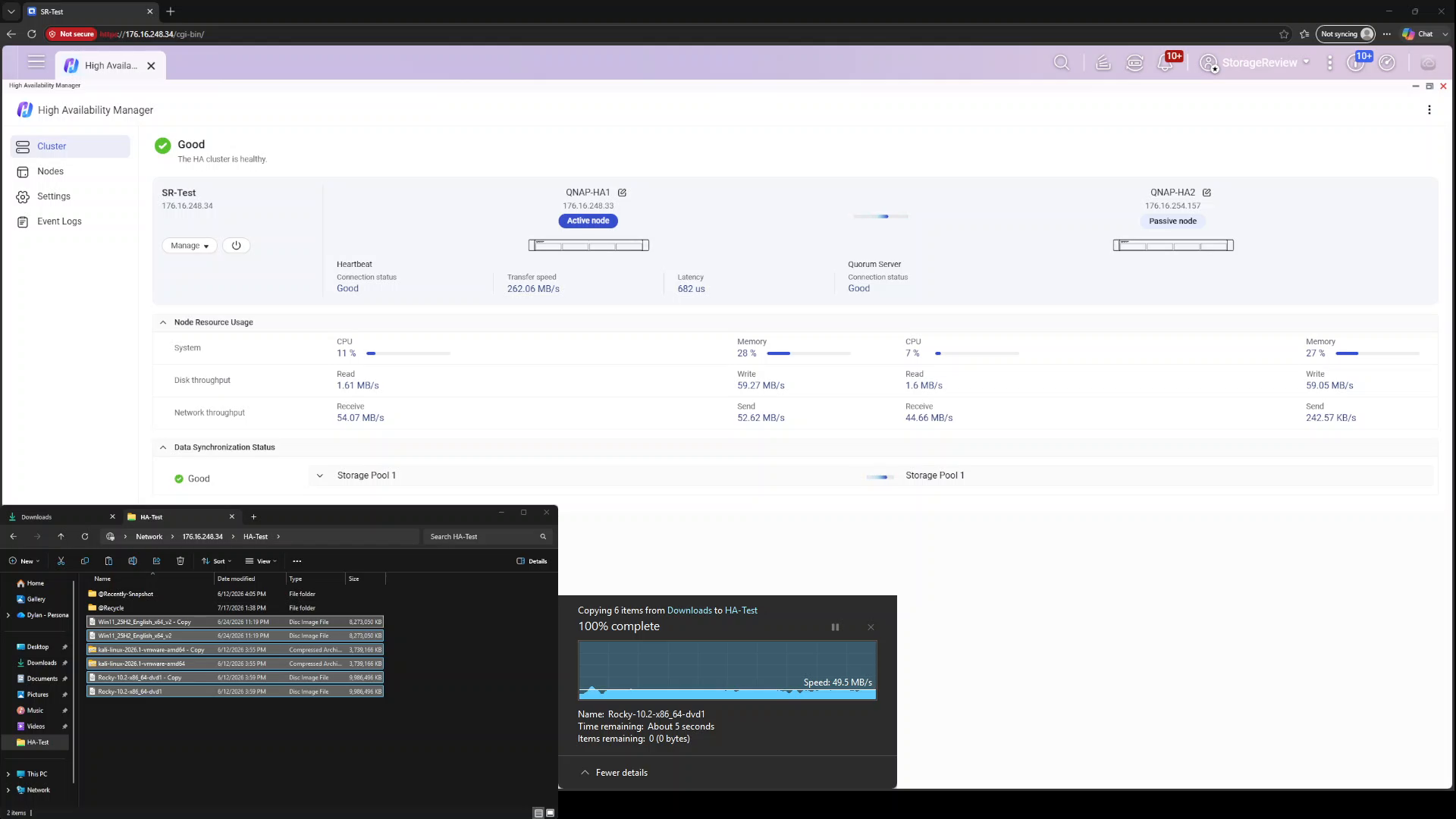Viewport: 1456px width, 819px height.
Task: Collapse the Data Synchronization Status section
Action: point(163,447)
